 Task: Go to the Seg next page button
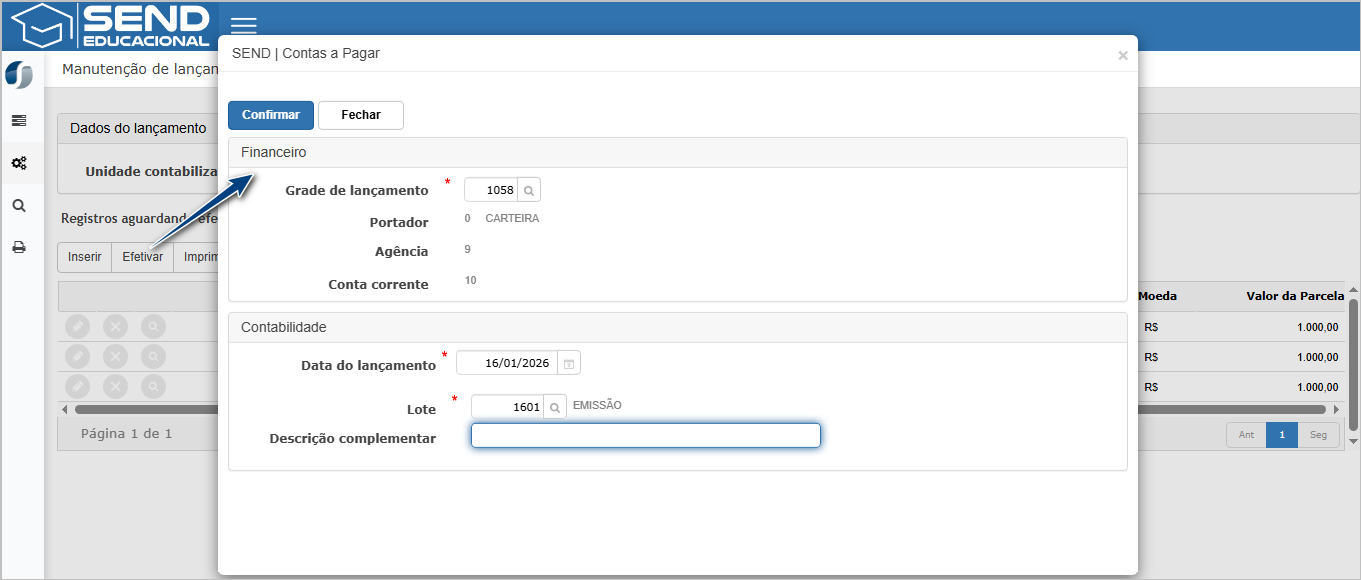tap(1318, 435)
